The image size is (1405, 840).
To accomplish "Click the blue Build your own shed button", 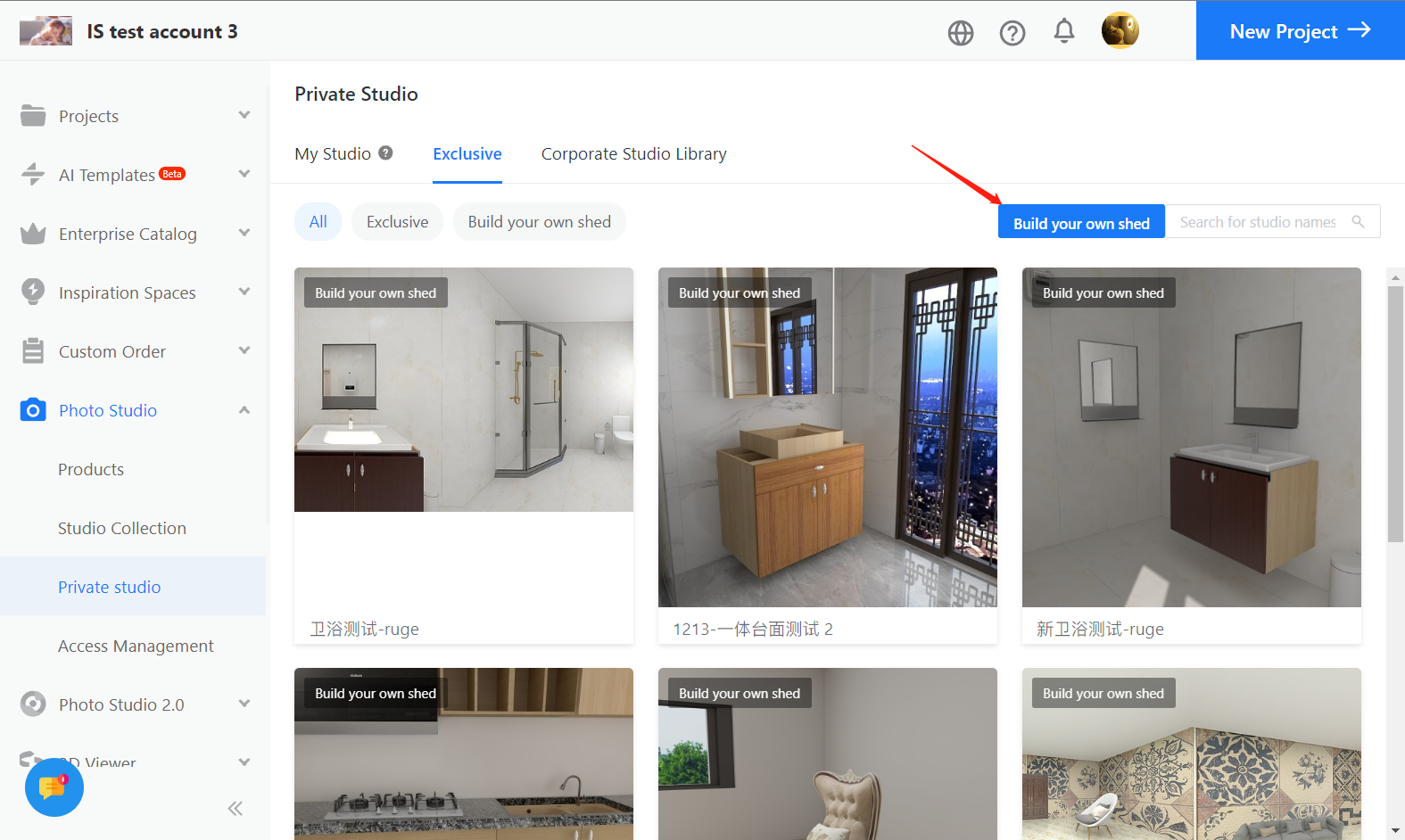I will [1080, 223].
